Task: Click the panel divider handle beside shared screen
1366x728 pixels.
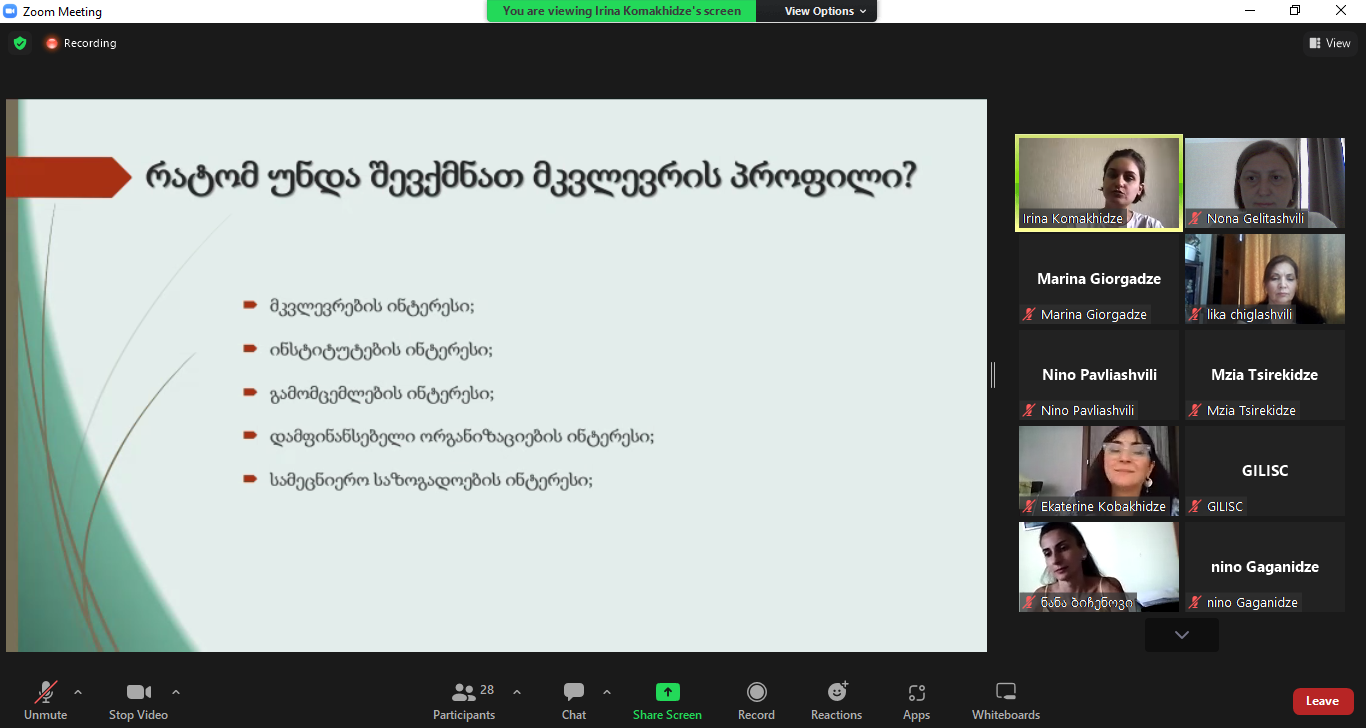Action: click(993, 375)
